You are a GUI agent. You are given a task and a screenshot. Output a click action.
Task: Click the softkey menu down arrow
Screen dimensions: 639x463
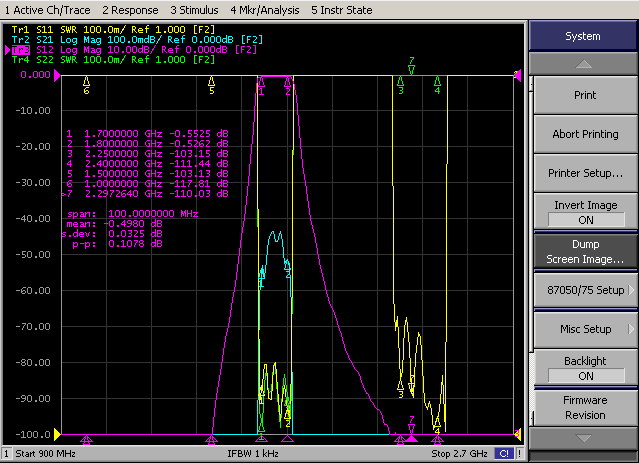(584, 439)
